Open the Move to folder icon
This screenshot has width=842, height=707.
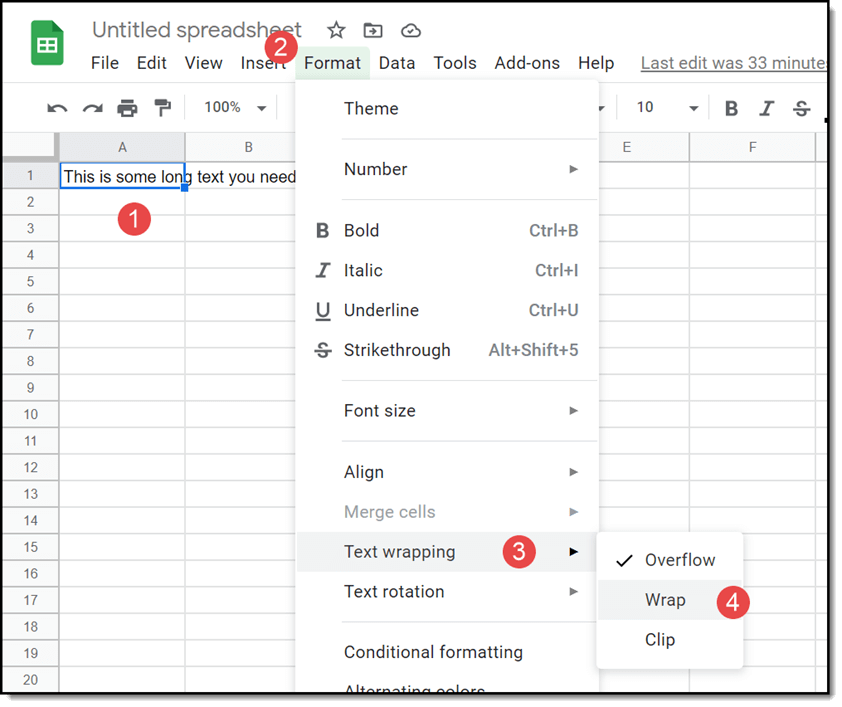[x=373, y=30]
